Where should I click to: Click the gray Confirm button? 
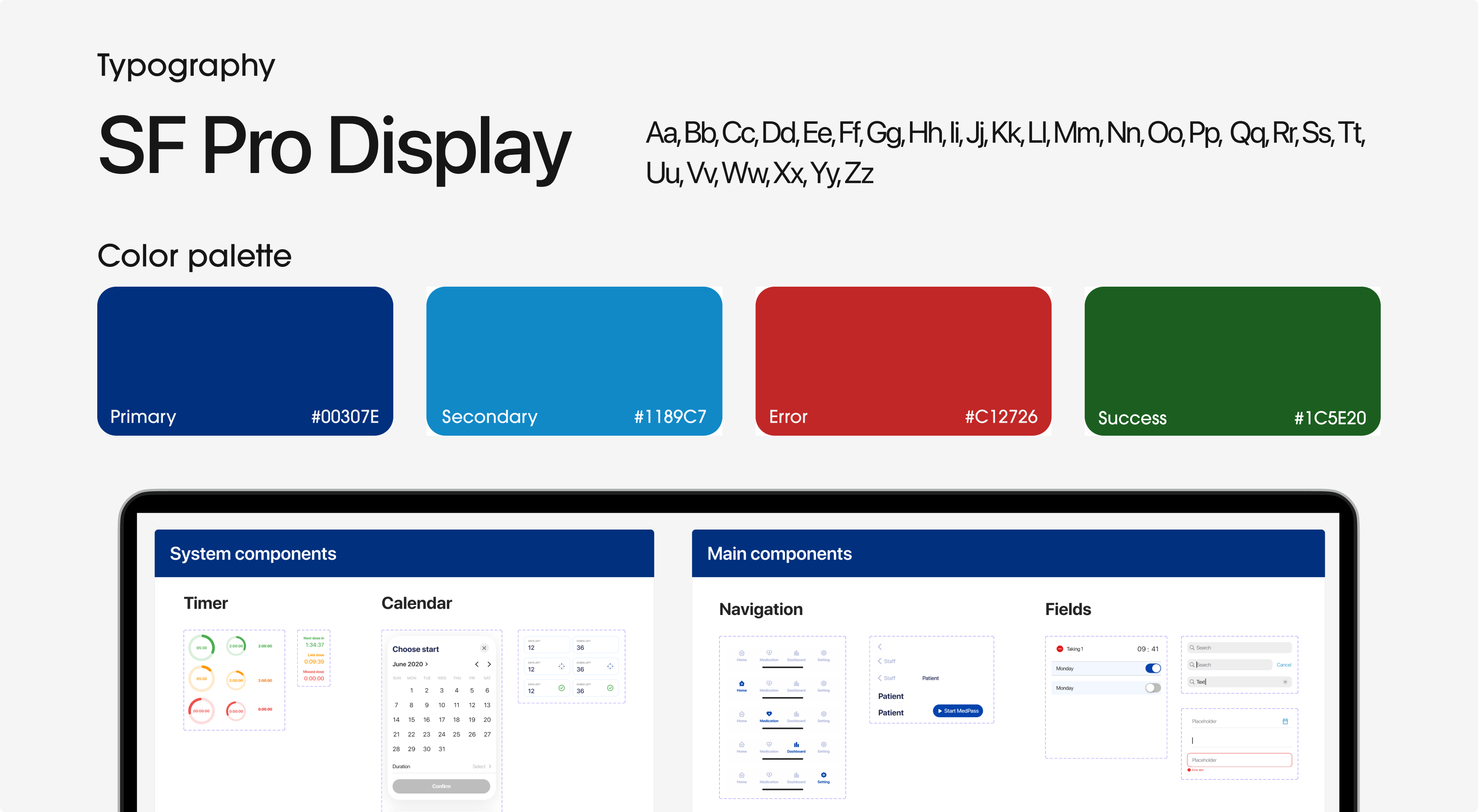point(441,786)
